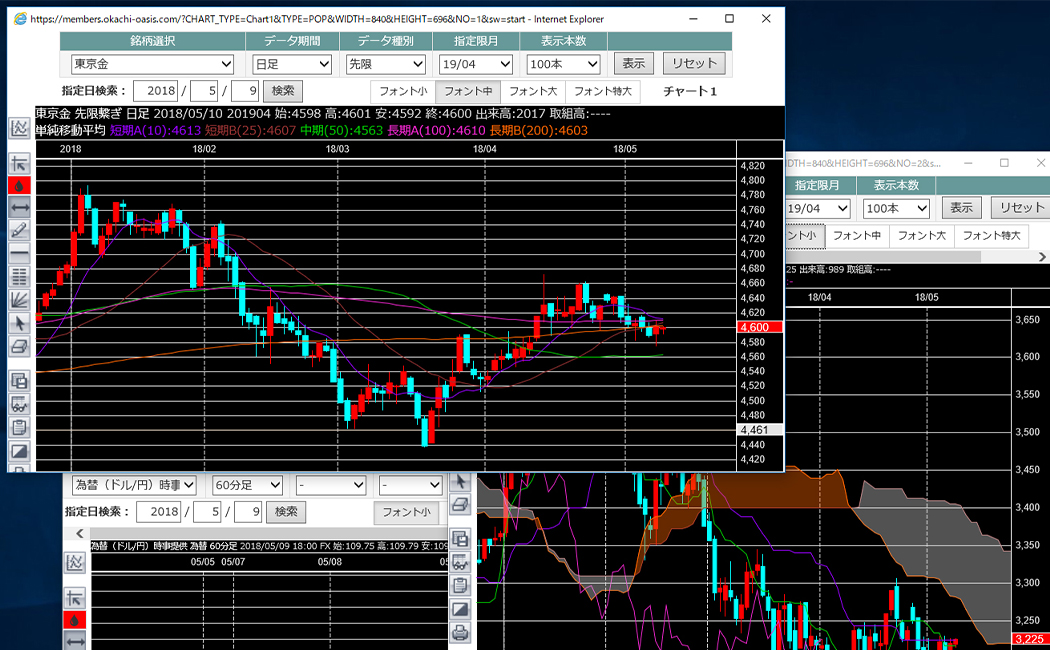Switch font size to フォント小 in Tokyo Gold window

tap(402, 91)
